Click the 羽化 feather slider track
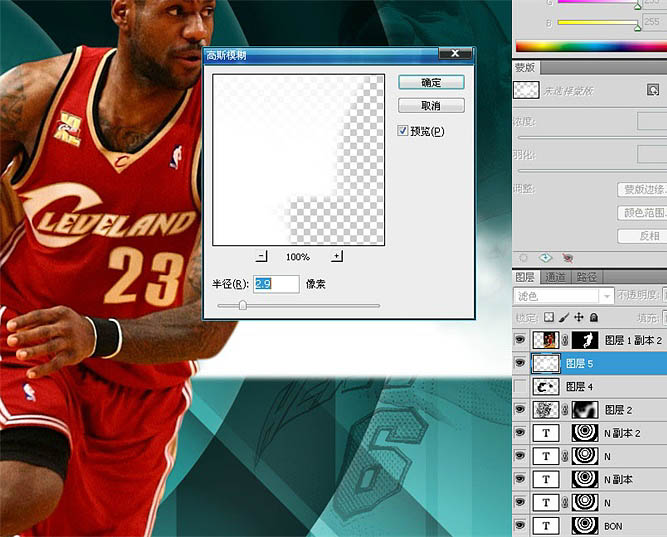This screenshot has width=667, height=537. pos(592,171)
